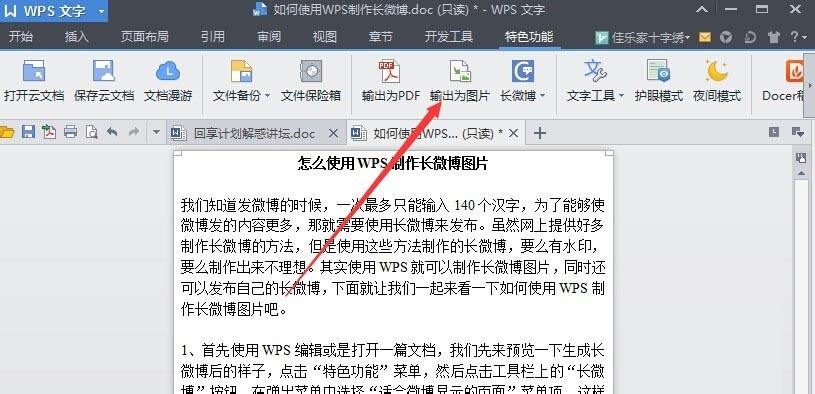Switch to the 审阅 ribbon tab
The image size is (815, 394).
[x=269, y=36]
